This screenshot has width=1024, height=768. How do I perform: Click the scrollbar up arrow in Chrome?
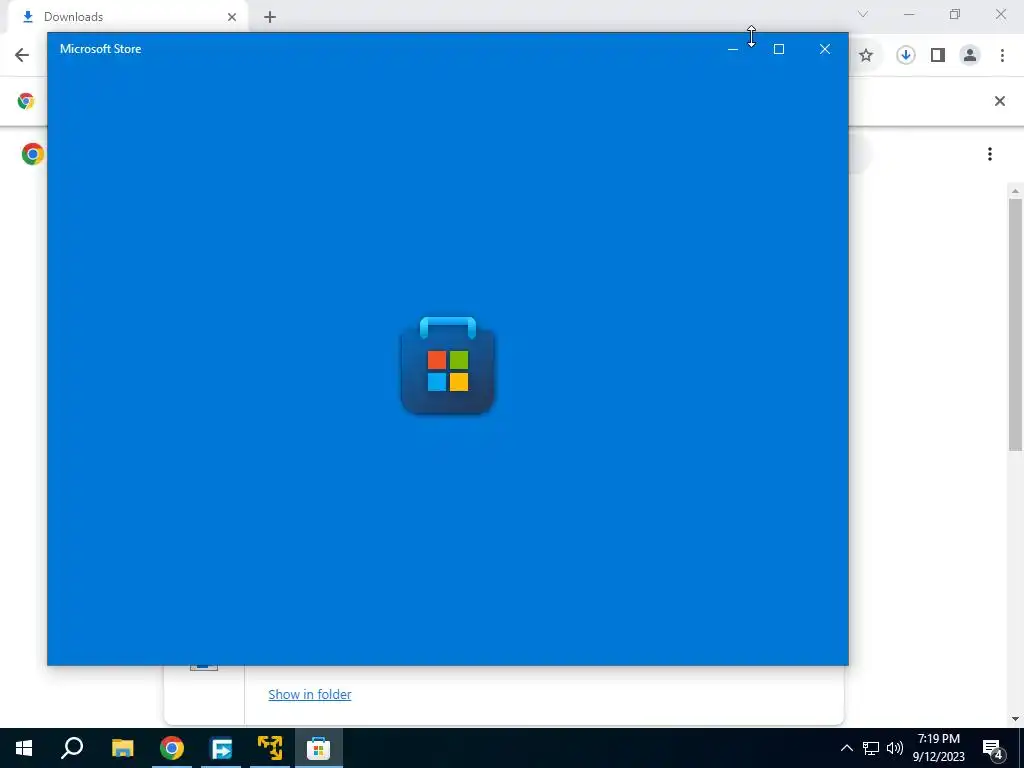click(1015, 191)
